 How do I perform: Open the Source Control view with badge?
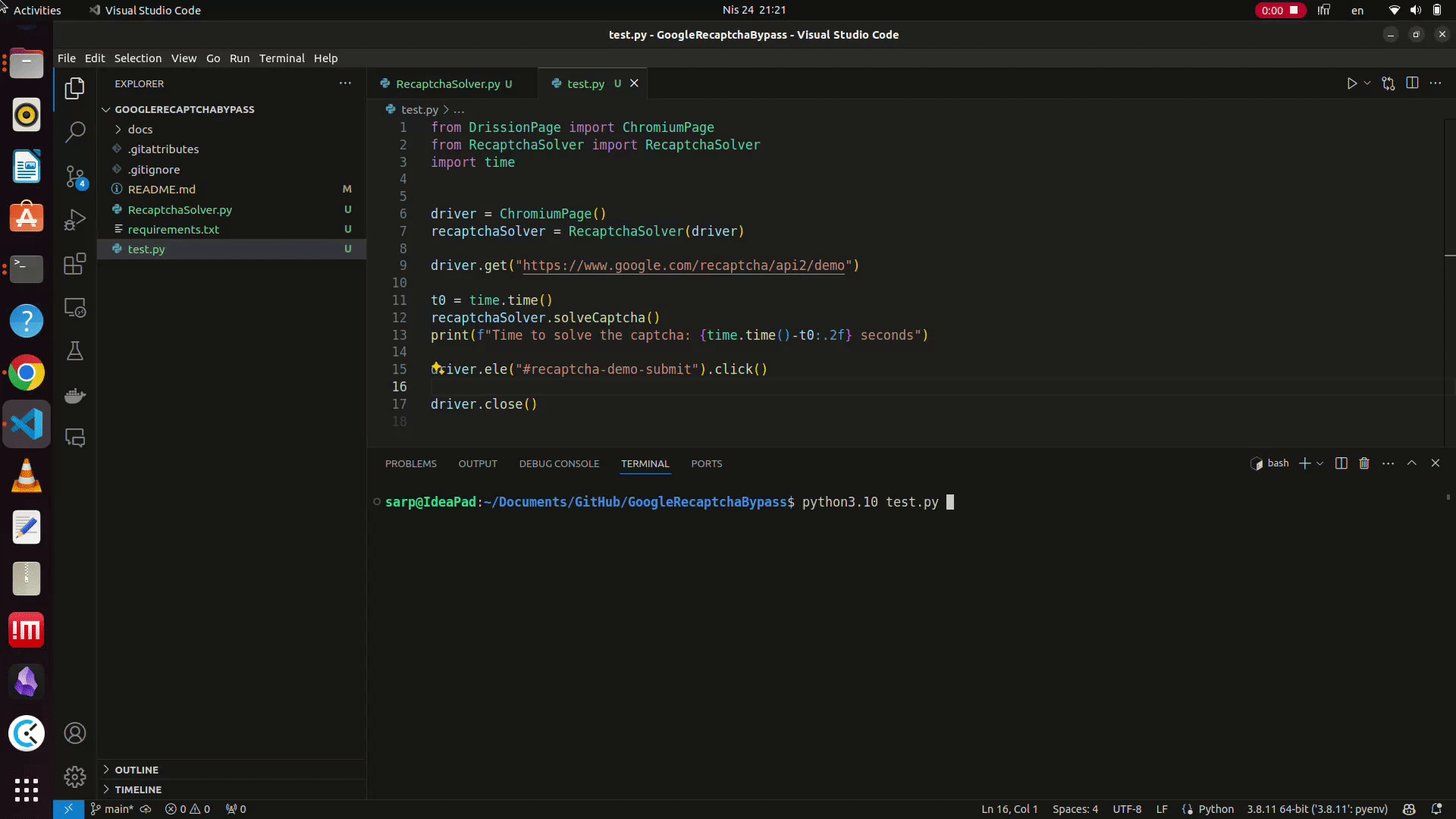pos(74,177)
